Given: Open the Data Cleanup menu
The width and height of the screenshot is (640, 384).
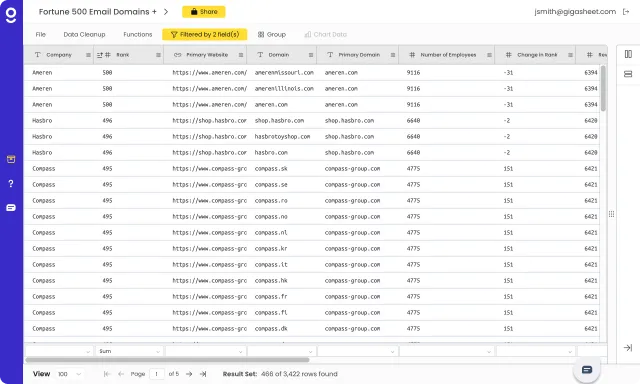Looking at the screenshot, I should [84, 34].
